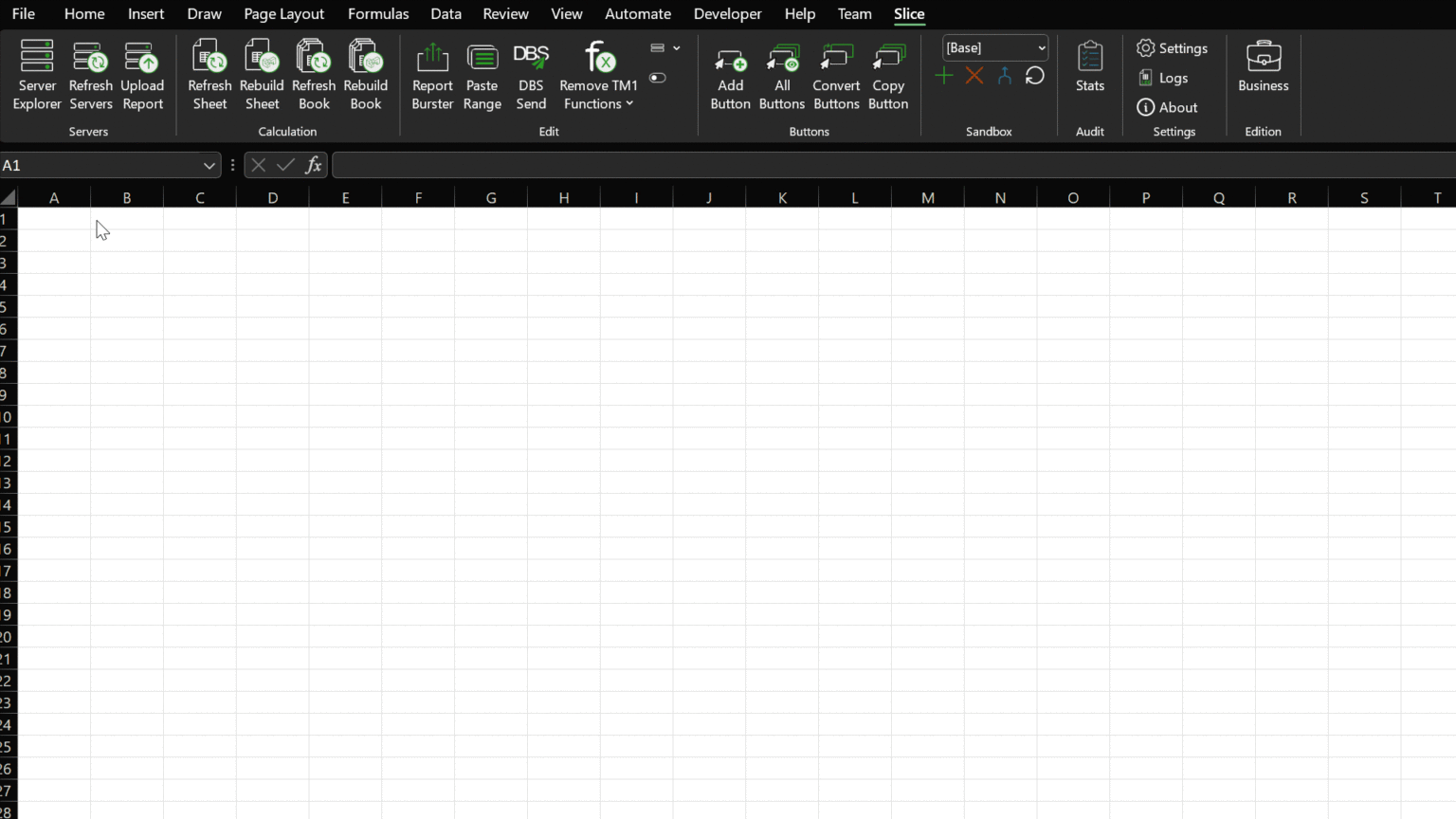This screenshot has height=819, width=1456.
Task: Click the green plus in the Sandbox group
Action: (x=943, y=76)
